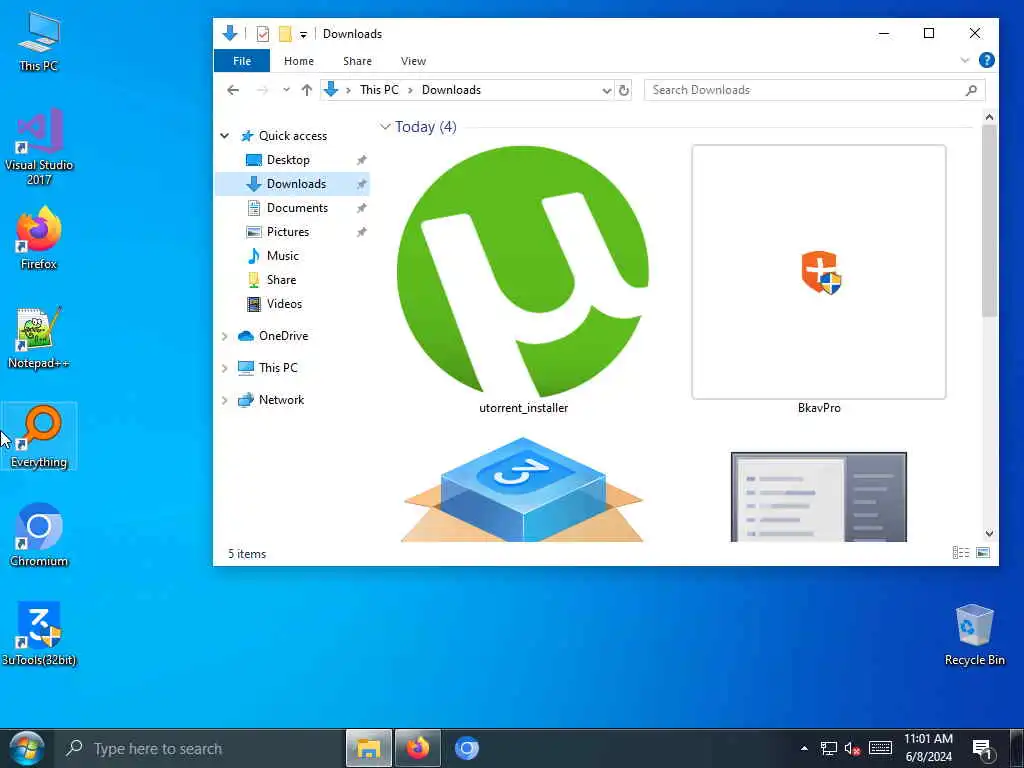Open the notification center icon
1024x768 pixels.
click(x=983, y=749)
